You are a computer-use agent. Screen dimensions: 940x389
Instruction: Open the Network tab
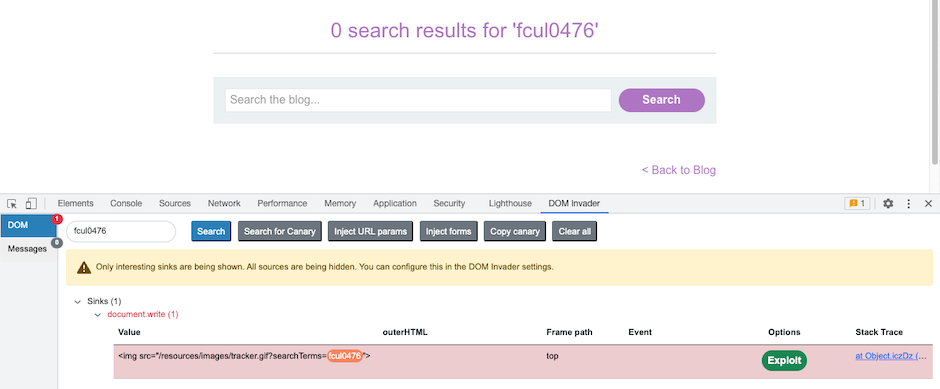coord(224,203)
